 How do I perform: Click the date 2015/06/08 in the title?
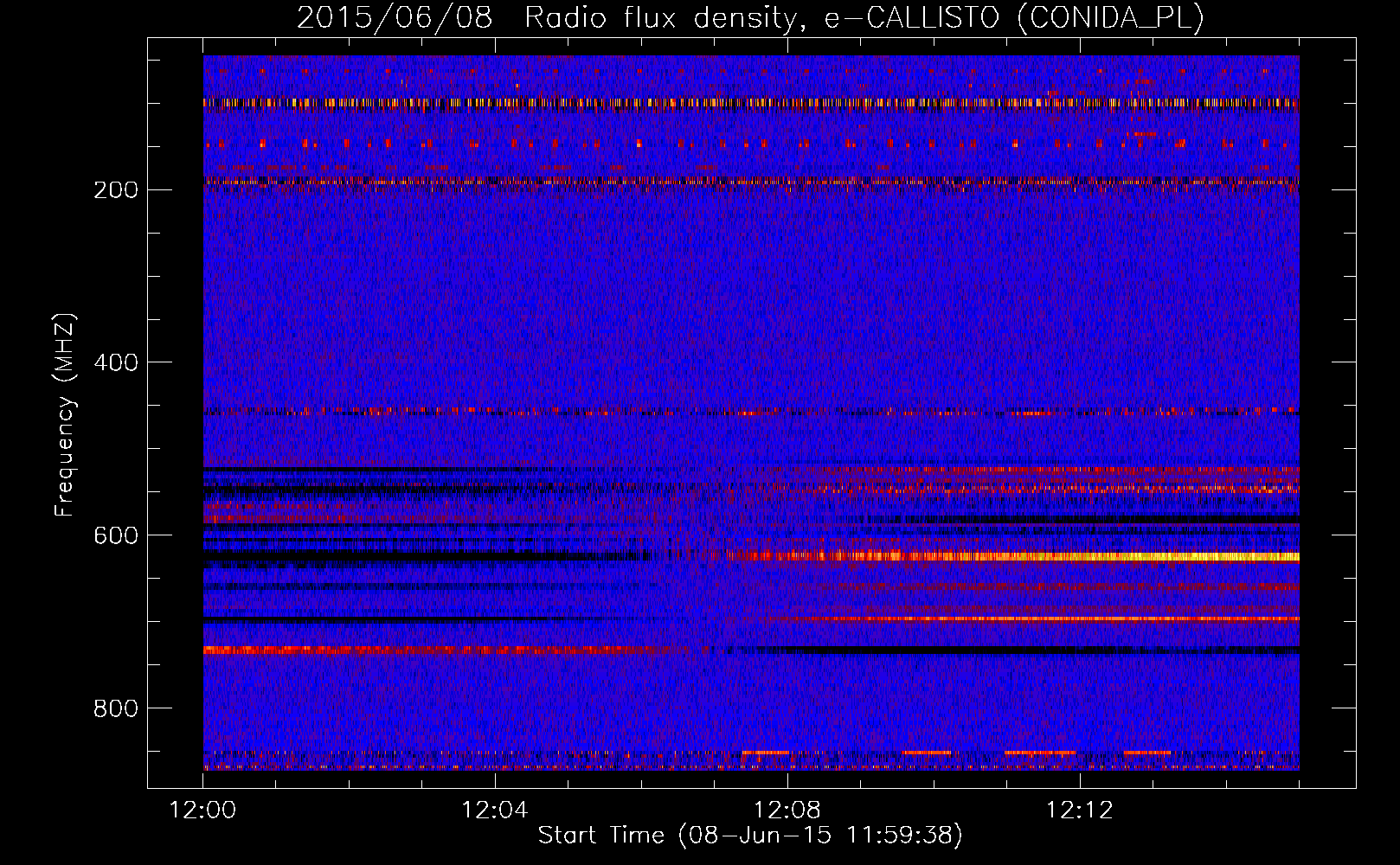pos(395,17)
